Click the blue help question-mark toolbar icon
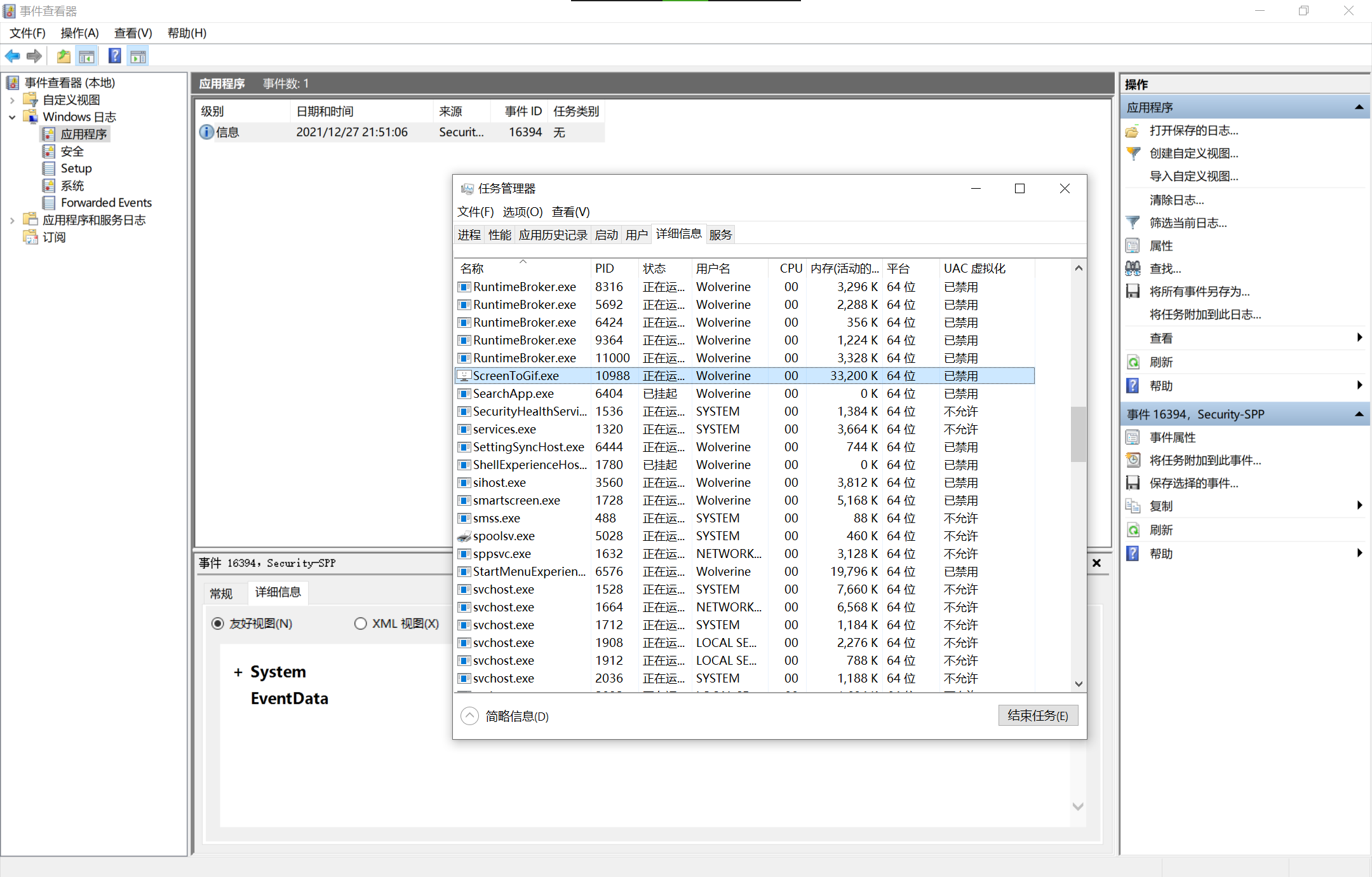1372x877 pixels. click(x=114, y=57)
